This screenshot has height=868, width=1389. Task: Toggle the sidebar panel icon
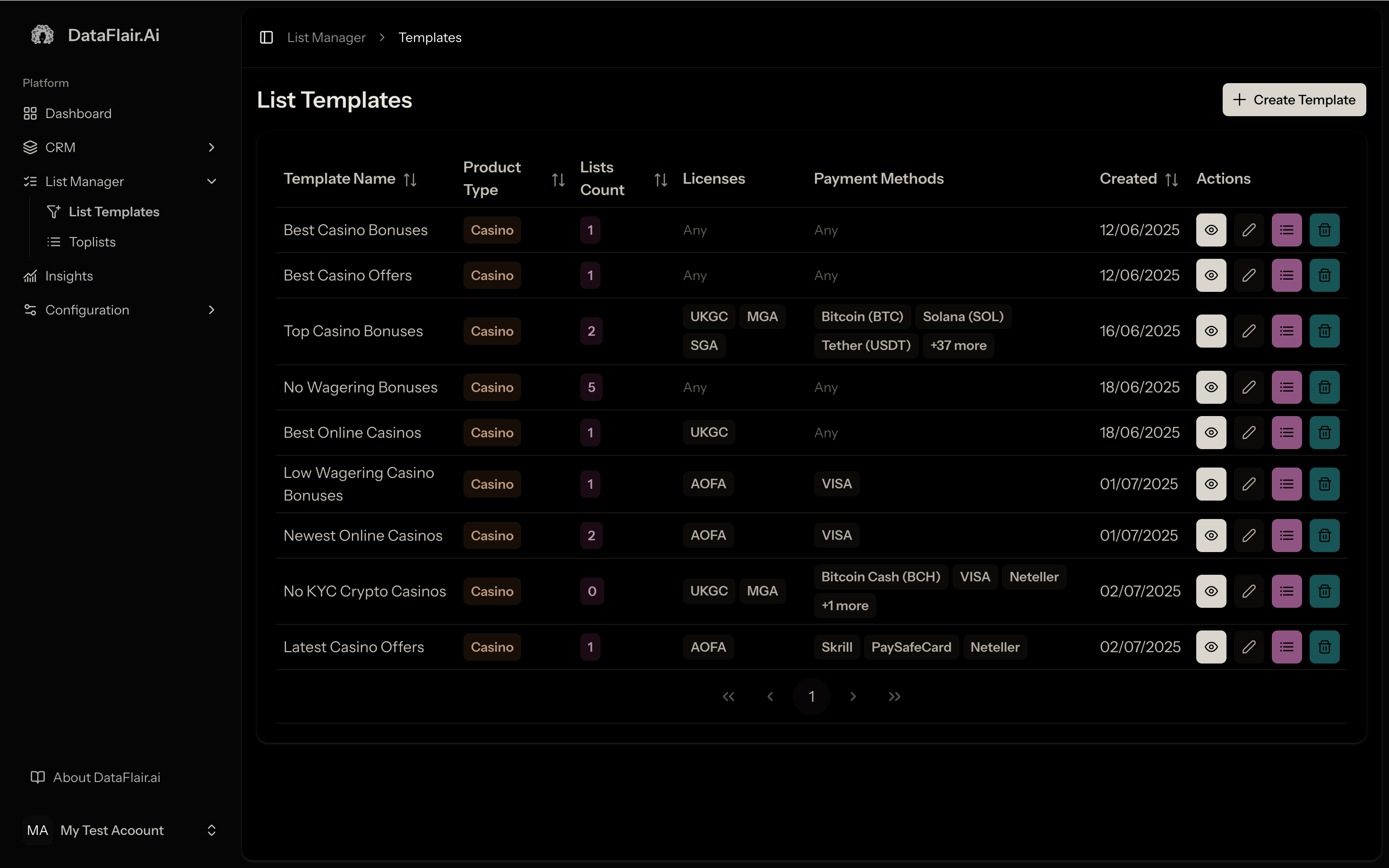(266, 37)
